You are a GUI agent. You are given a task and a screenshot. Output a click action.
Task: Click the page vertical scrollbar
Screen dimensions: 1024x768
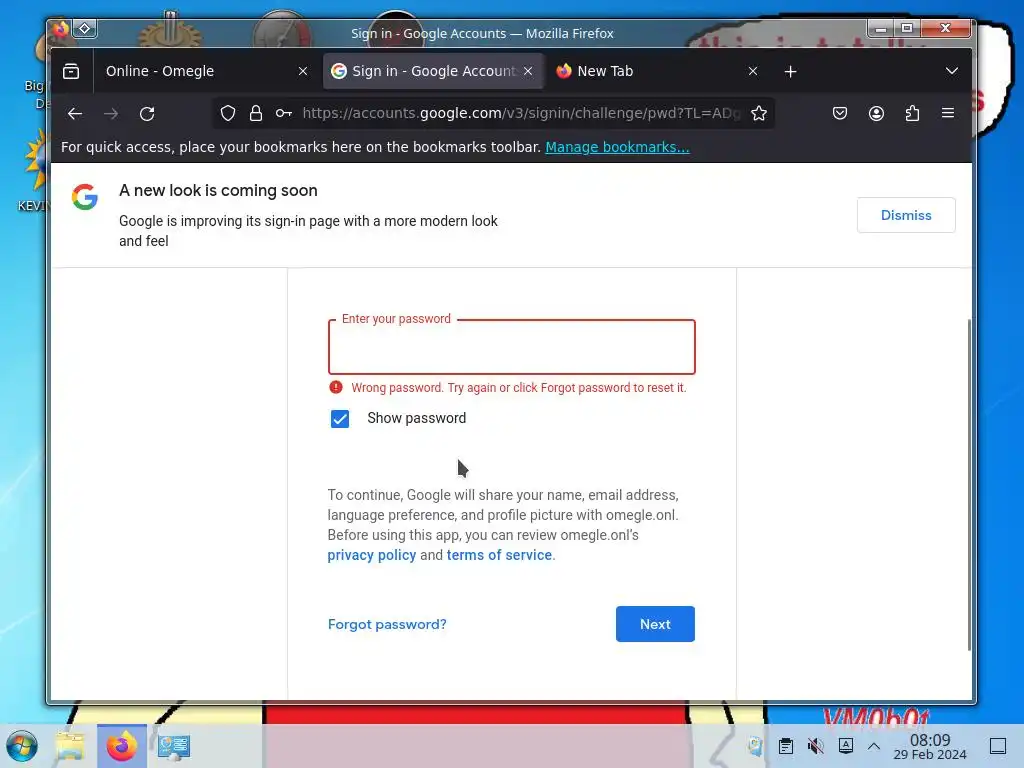[x=968, y=485]
